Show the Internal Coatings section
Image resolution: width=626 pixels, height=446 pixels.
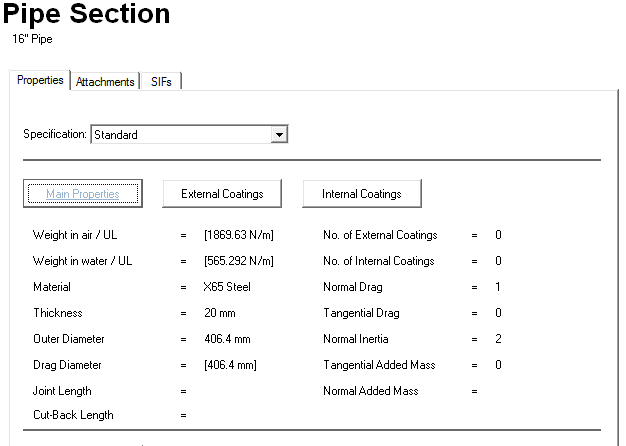pyautogui.click(x=361, y=194)
